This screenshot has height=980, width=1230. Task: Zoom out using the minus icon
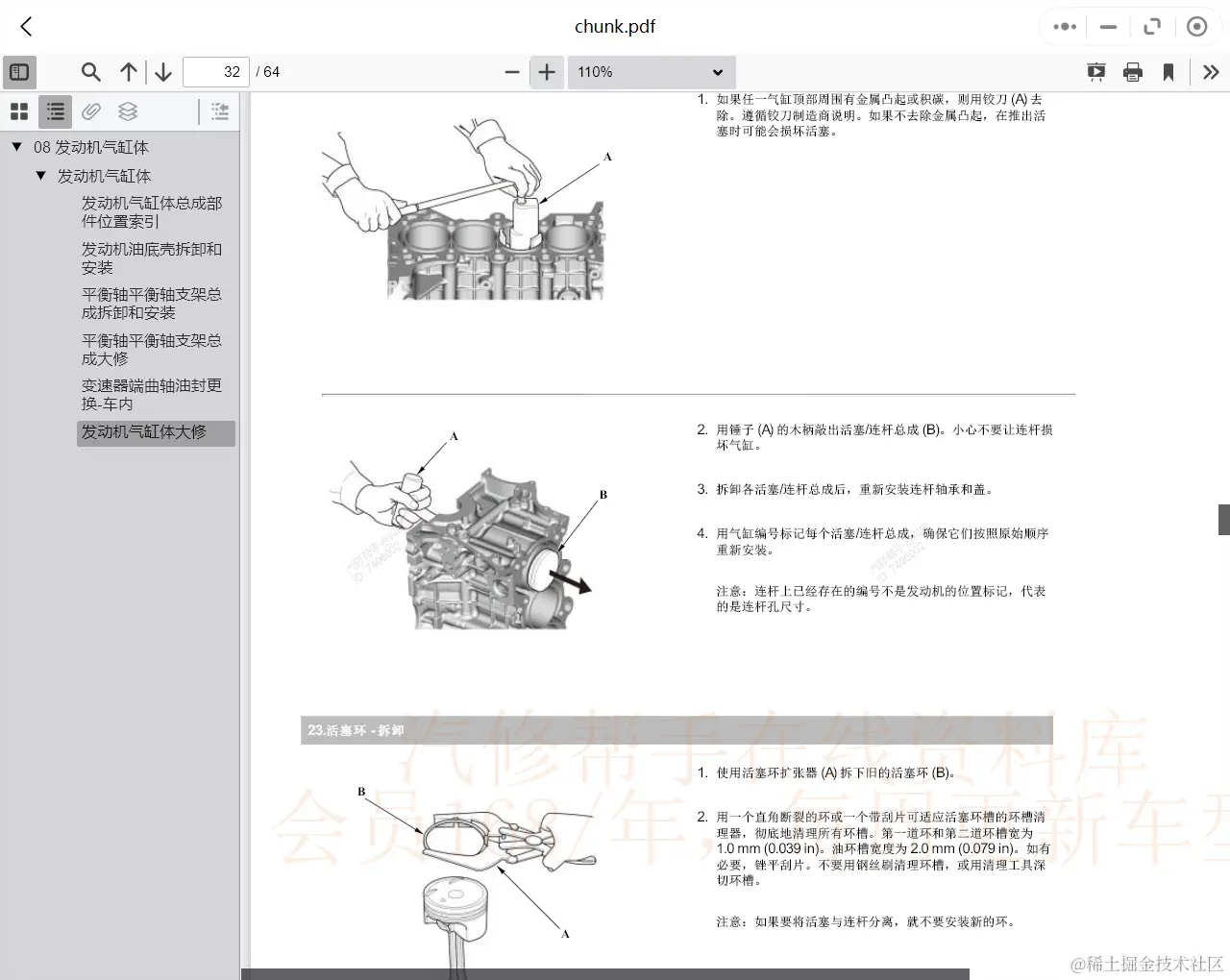(x=512, y=71)
